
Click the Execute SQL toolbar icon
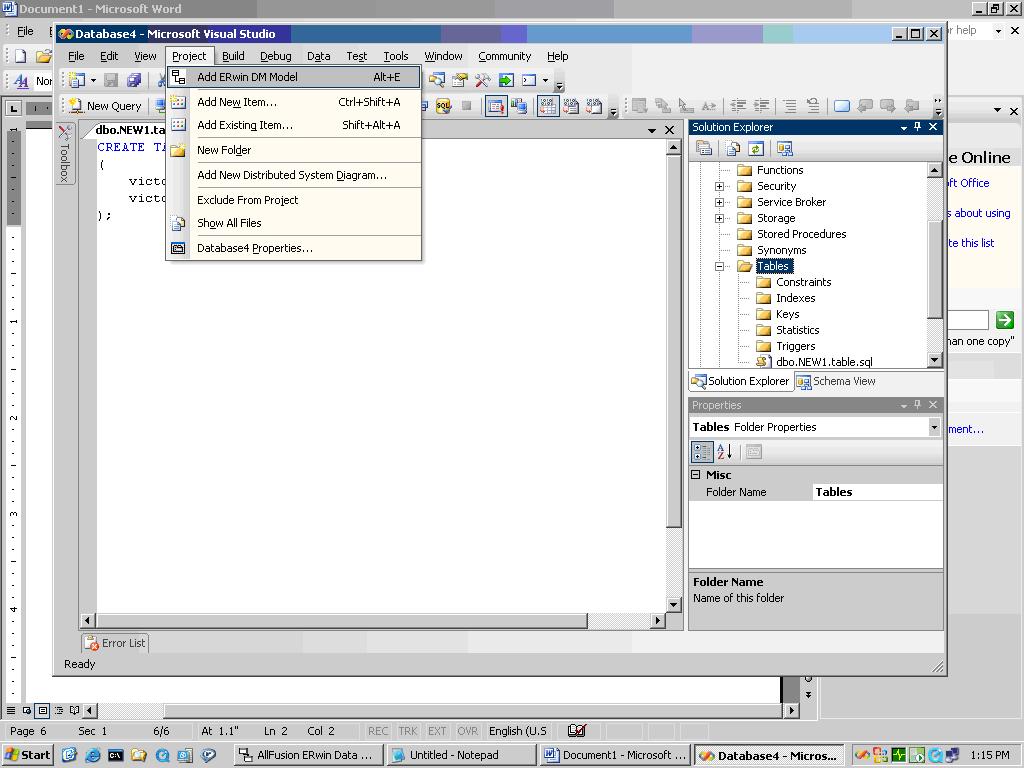point(443,106)
